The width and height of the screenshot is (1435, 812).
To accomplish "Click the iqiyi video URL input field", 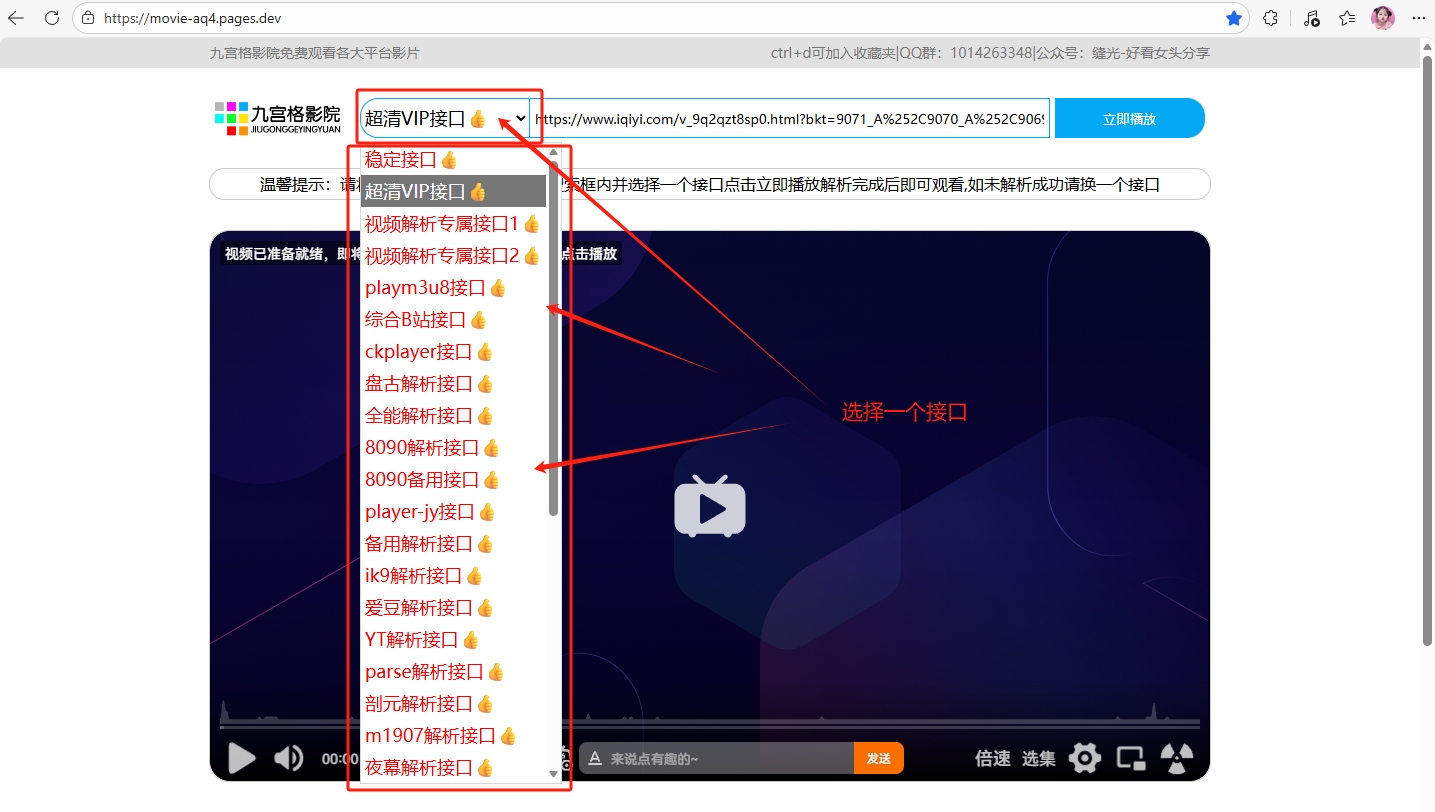I will coord(789,118).
